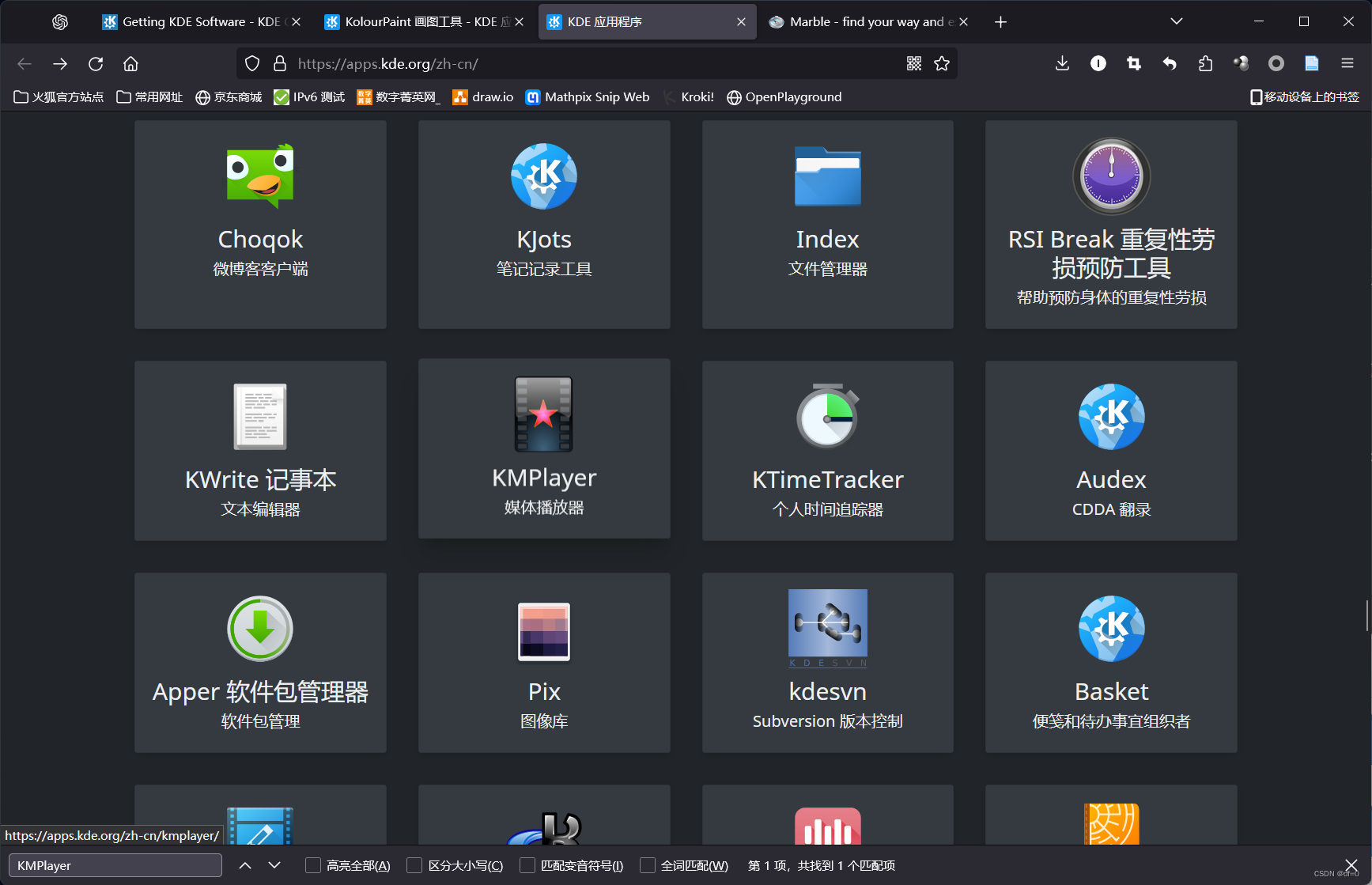Click inside the KMPlayer search field
Screen dimensions: 1372x885
click(x=115, y=864)
